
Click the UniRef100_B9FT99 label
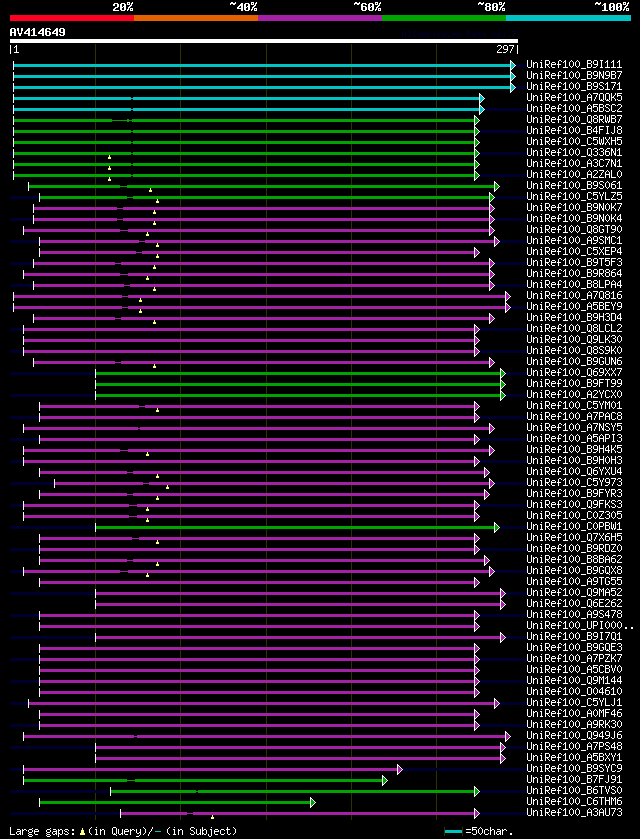[x=574, y=384]
